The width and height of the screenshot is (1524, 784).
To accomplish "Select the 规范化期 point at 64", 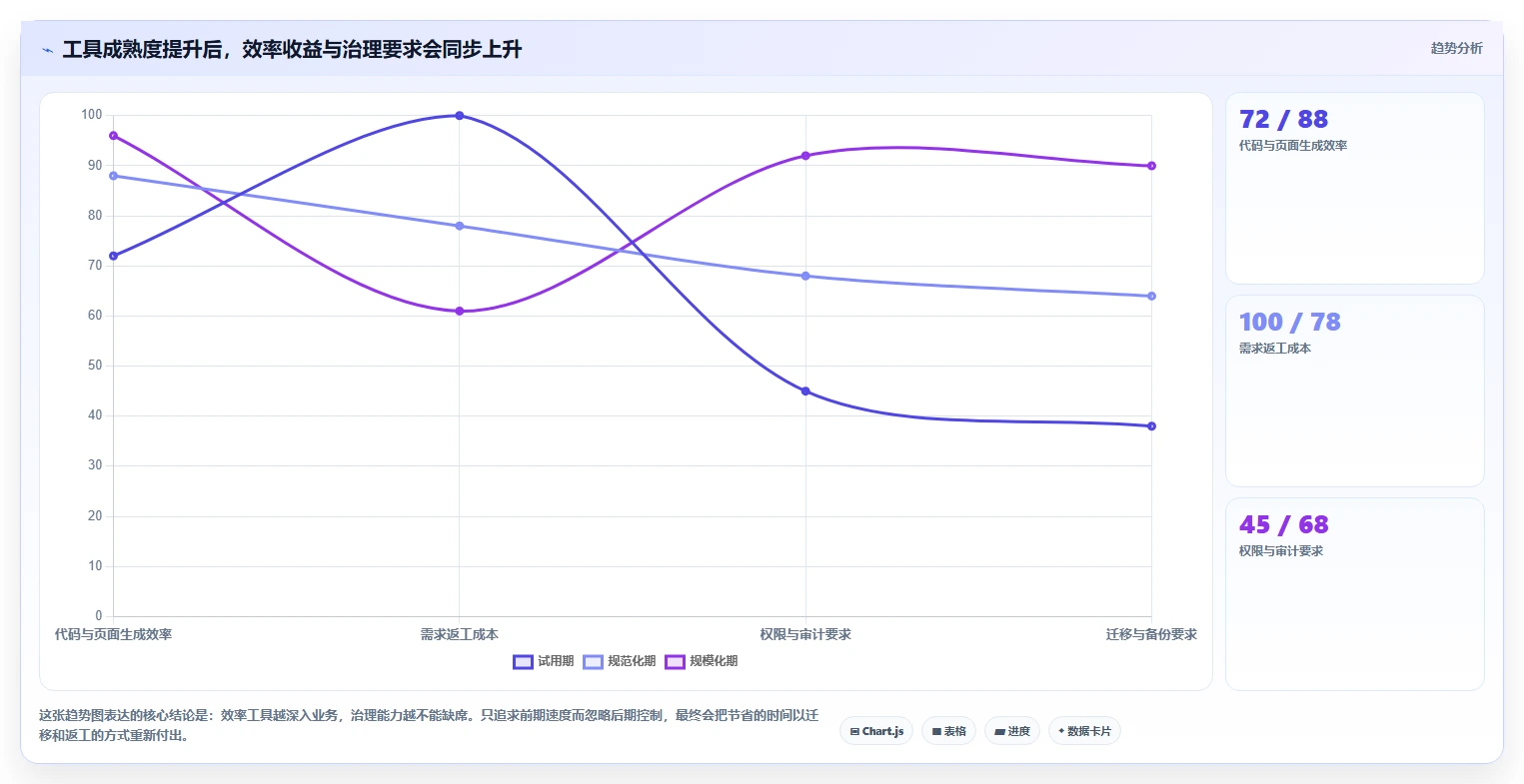I will click(x=1151, y=296).
